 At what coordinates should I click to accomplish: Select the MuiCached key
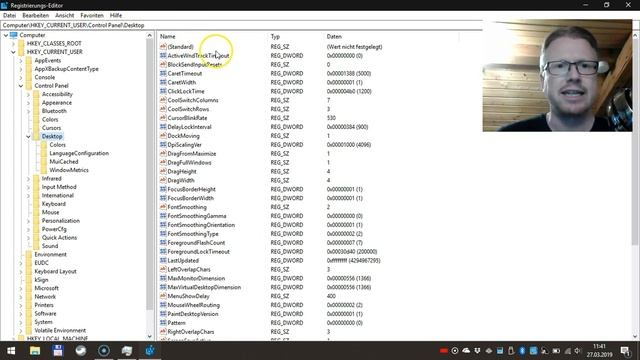(64, 162)
